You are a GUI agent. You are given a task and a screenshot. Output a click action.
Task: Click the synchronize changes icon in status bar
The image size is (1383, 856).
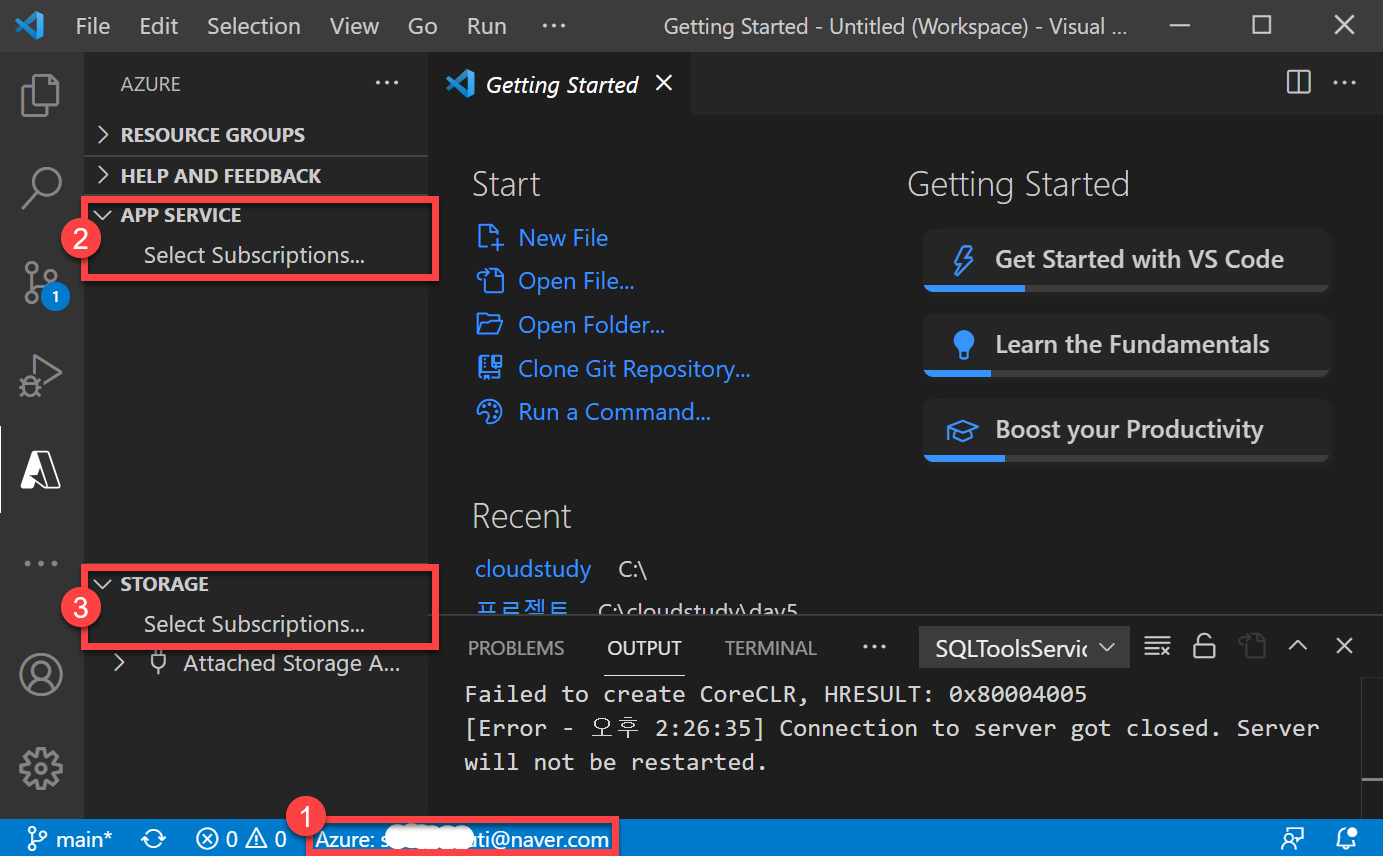pos(154,838)
